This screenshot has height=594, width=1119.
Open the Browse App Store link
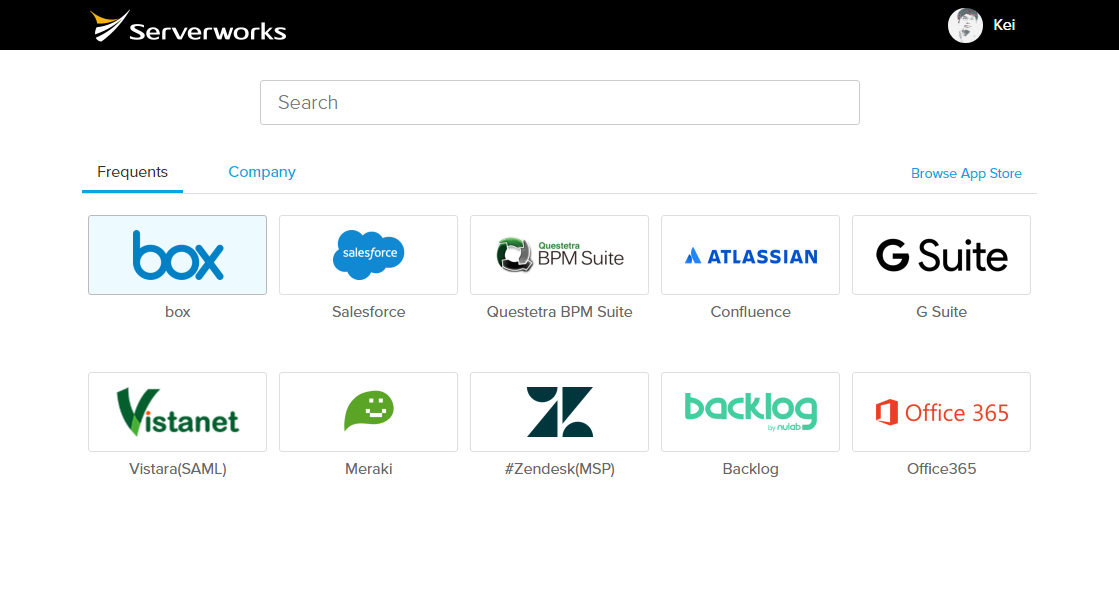coord(966,173)
